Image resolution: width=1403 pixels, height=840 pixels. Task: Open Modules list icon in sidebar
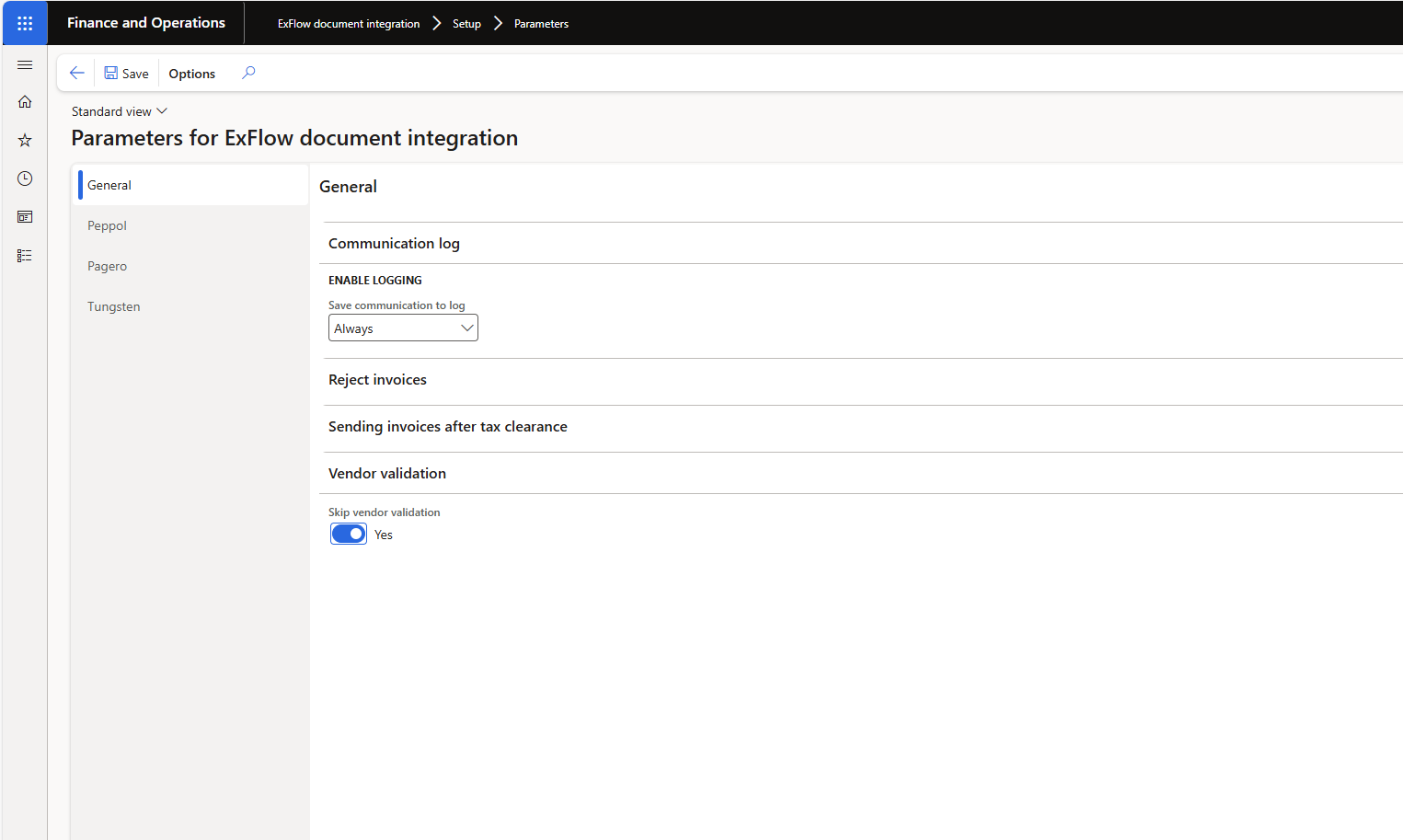coord(25,256)
